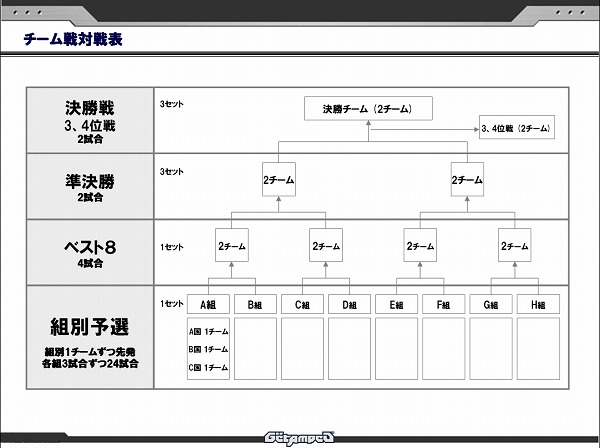
Task: Click the ベスト8 2チーム box above E組 and F組
Action: coord(420,245)
